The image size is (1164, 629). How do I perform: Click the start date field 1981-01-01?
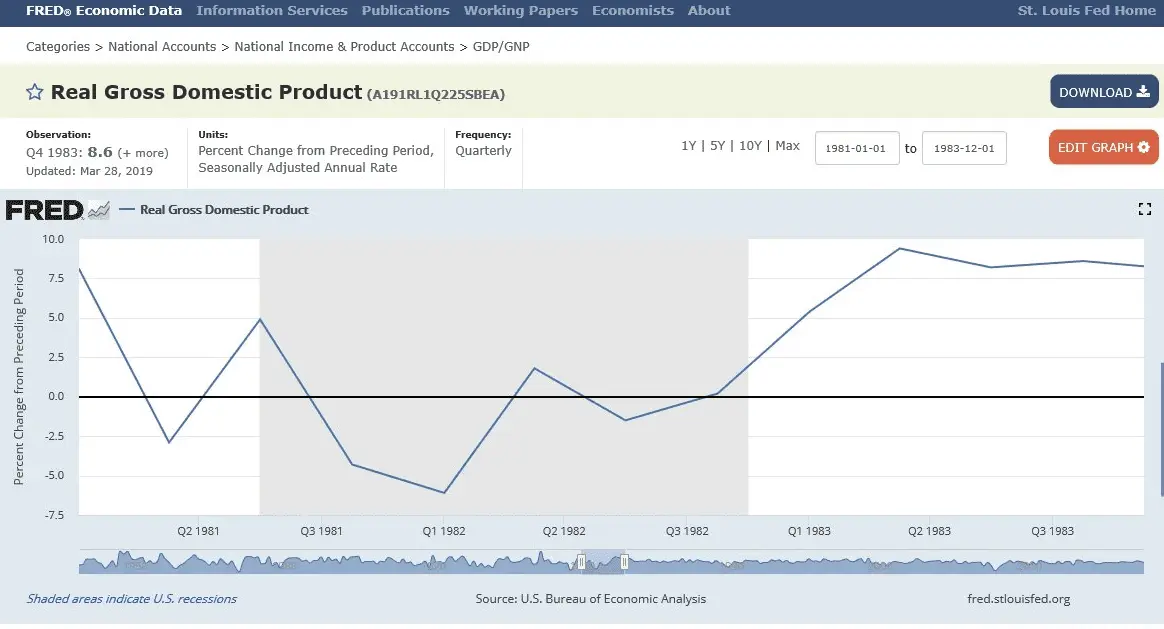(x=857, y=148)
